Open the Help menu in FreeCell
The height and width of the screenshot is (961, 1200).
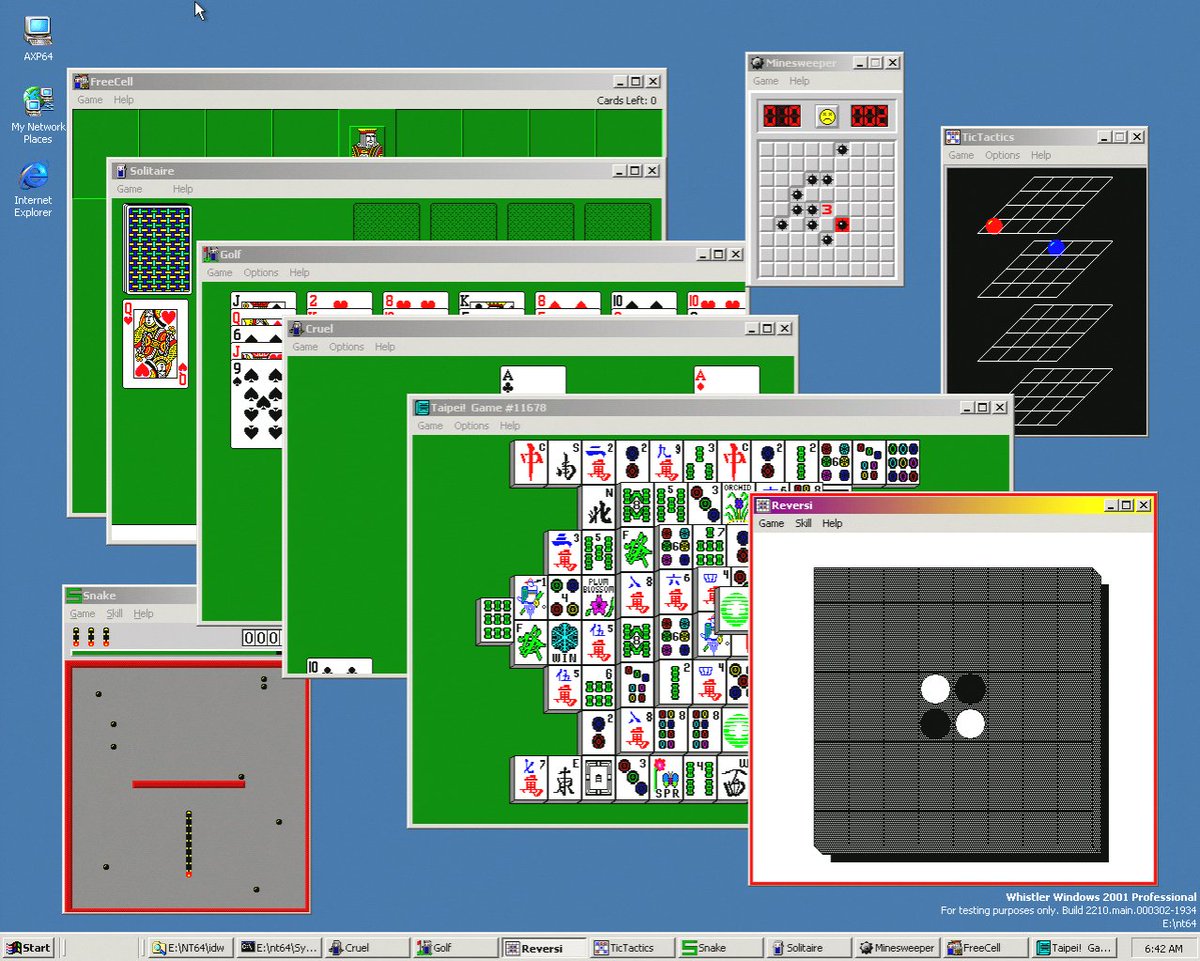[x=123, y=100]
